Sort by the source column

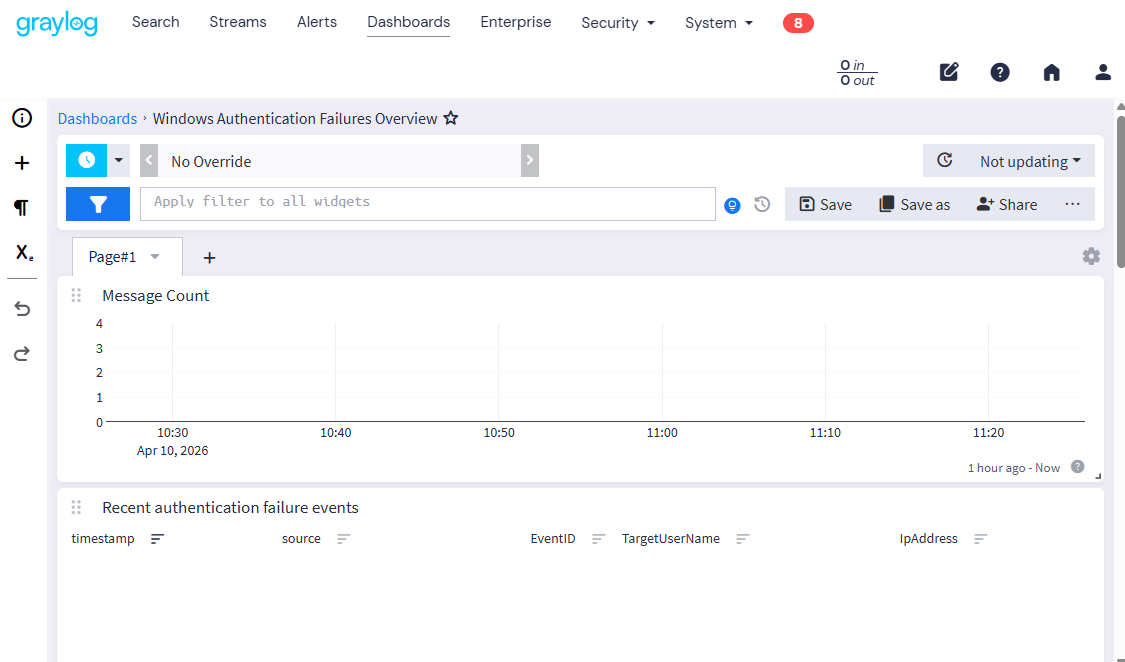tap(344, 539)
